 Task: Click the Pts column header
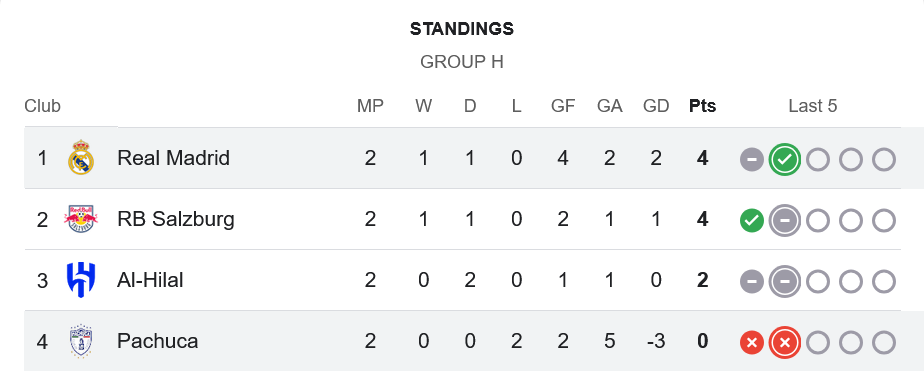coord(702,106)
